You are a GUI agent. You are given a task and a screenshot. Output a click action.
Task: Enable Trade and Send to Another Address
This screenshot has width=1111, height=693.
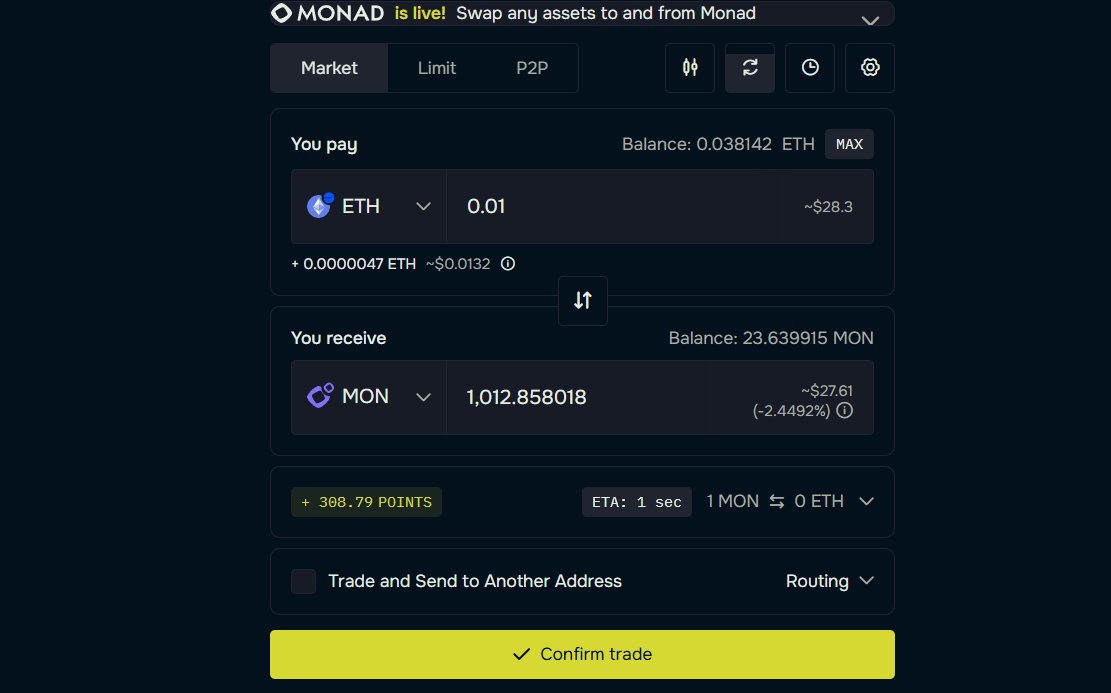click(x=303, y=581)
